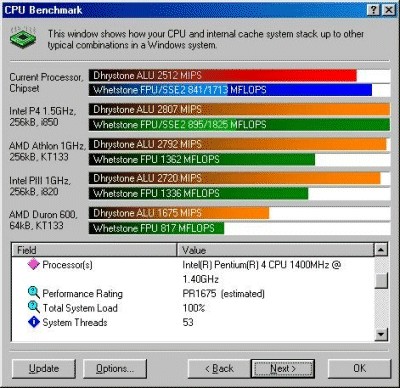
Task: Go to previous page with Back
Action: [x=219, y=369]
